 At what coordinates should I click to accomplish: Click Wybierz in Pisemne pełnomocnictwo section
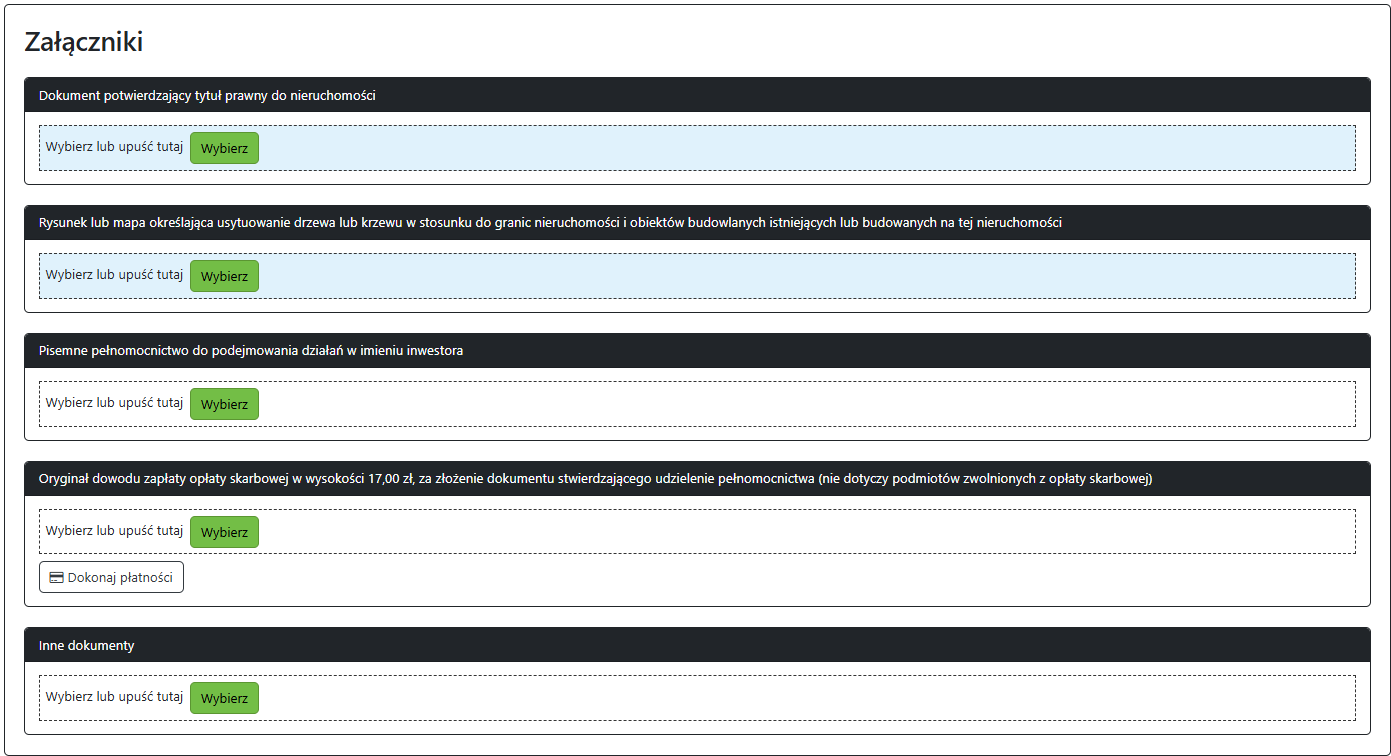coord(224,404)
